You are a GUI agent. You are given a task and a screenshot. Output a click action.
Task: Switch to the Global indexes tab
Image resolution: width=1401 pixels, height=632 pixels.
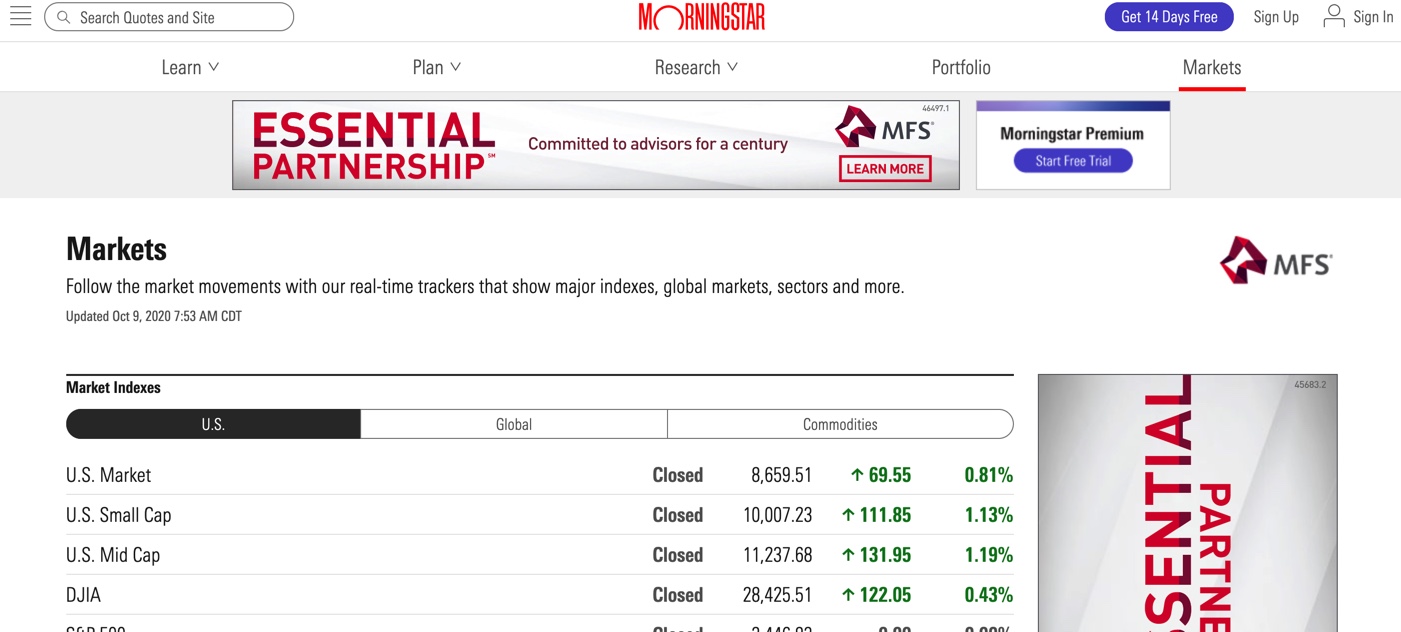(x=514, y=424)
